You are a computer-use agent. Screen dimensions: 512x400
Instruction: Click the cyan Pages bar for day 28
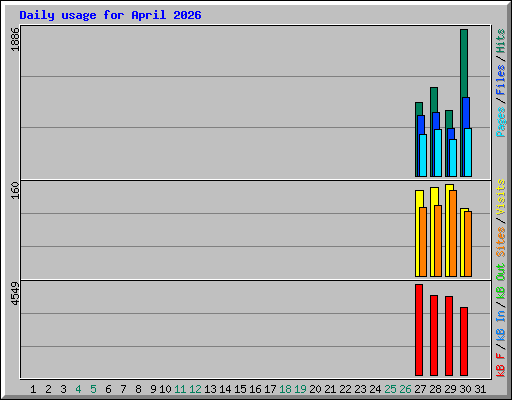(438, 153)
